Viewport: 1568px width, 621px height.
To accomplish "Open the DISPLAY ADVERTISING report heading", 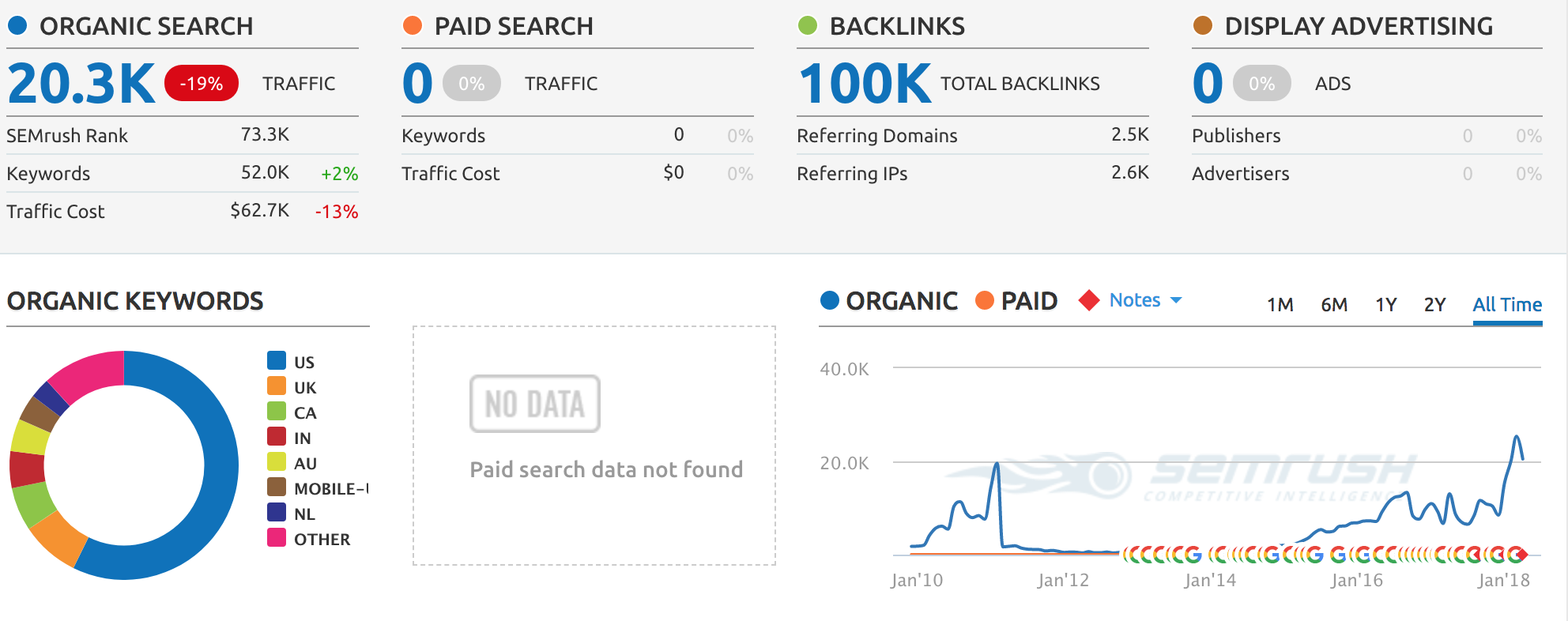I will coord(1359,26).
